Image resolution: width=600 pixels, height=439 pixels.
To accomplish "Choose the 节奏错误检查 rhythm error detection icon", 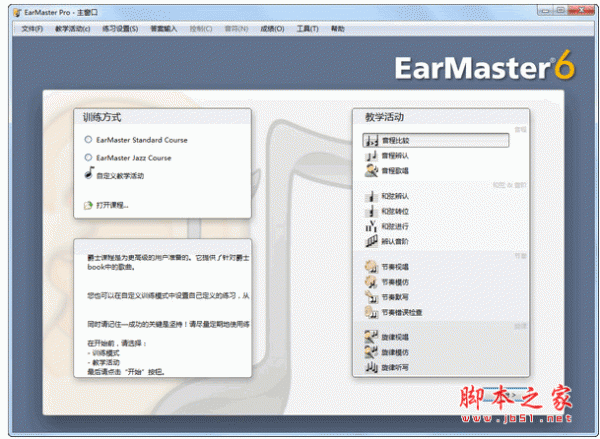I will tap(371, 312).
